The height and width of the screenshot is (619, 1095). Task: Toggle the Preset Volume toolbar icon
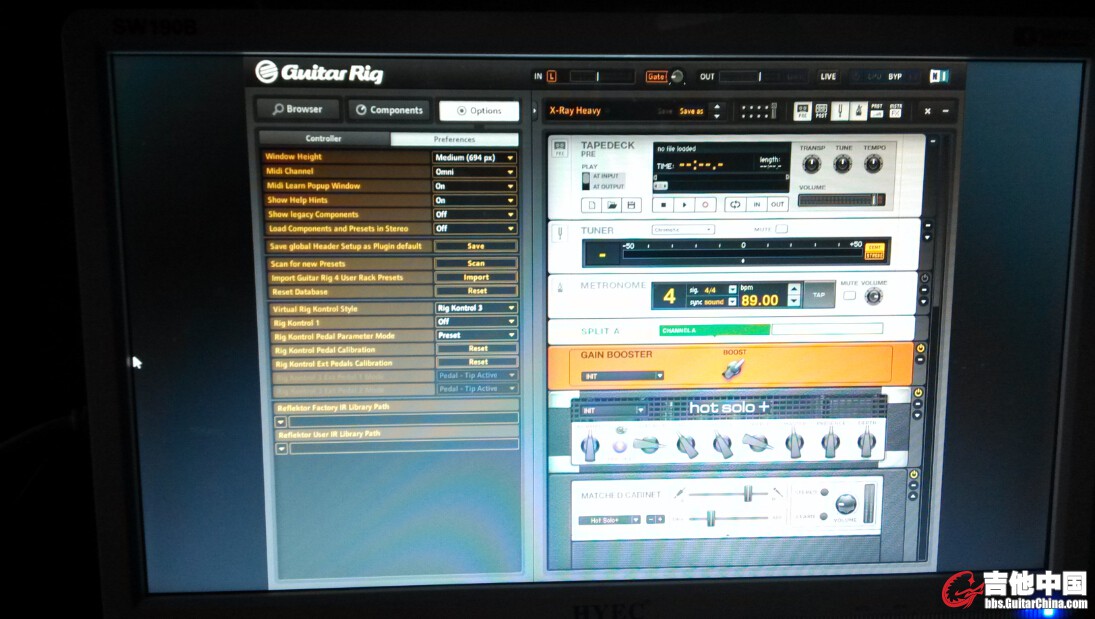(877, 110)
